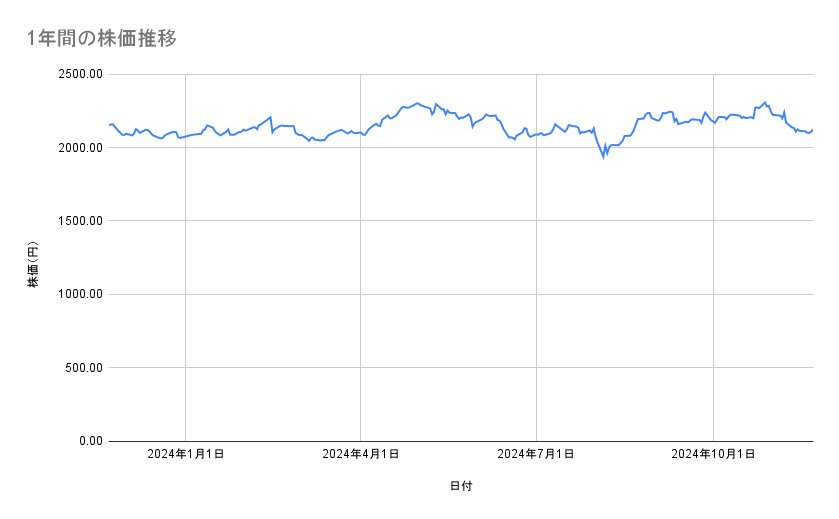The height and width of the screenshot is (519, 839).
Task: Click the line's leftmost starting point
Action: (109, 125)
